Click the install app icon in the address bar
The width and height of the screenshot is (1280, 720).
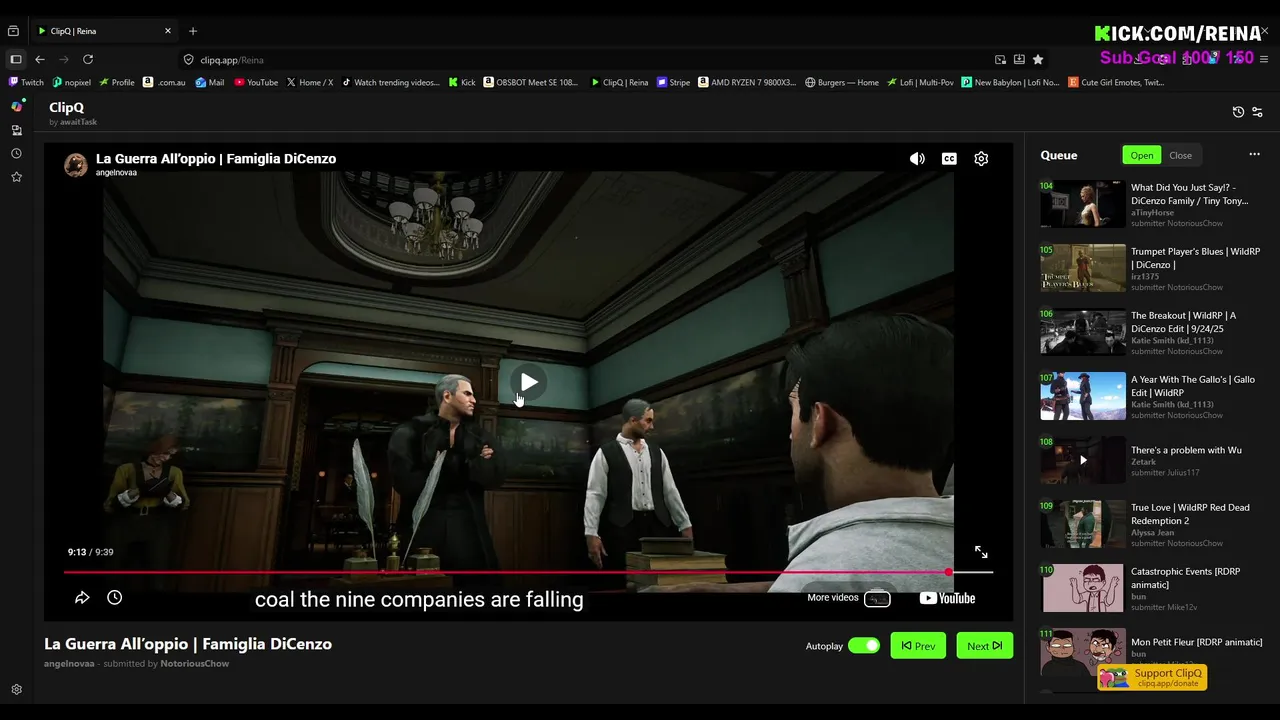point(1019,60)
